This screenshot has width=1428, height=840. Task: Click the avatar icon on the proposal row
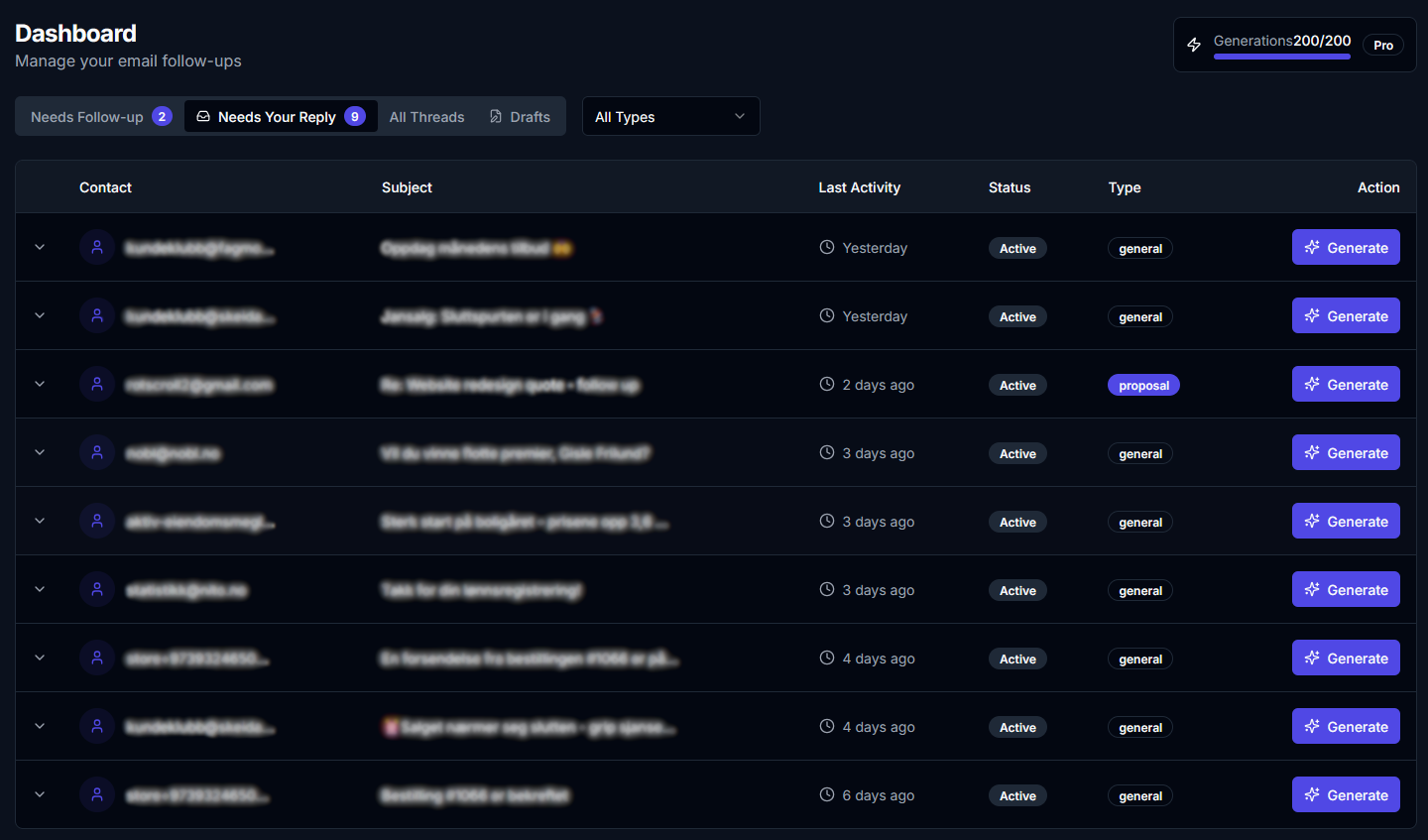pyautogui.click(x=96, y=384)
